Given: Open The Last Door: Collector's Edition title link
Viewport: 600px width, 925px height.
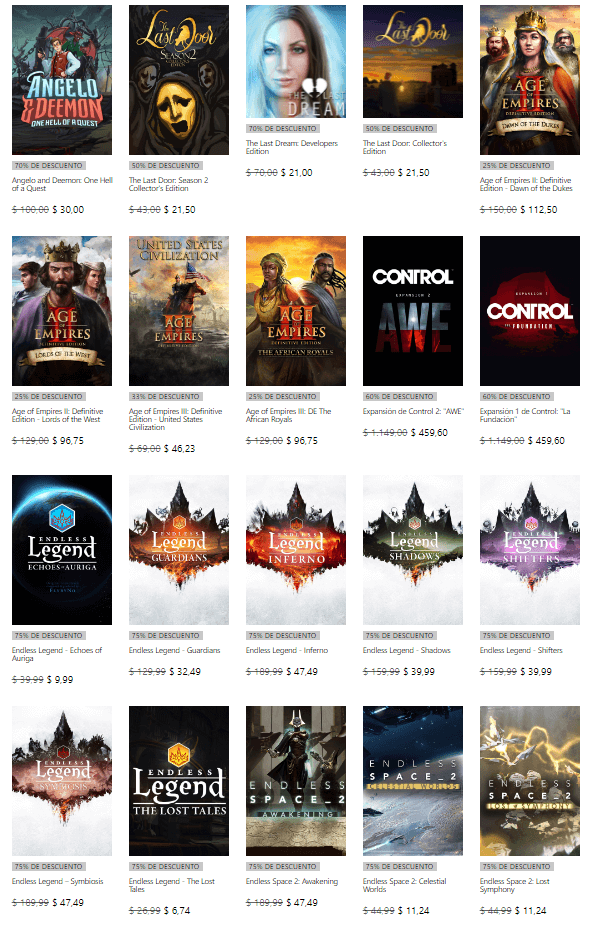Looking at the screenshot, I should click(x=404, y=148).
